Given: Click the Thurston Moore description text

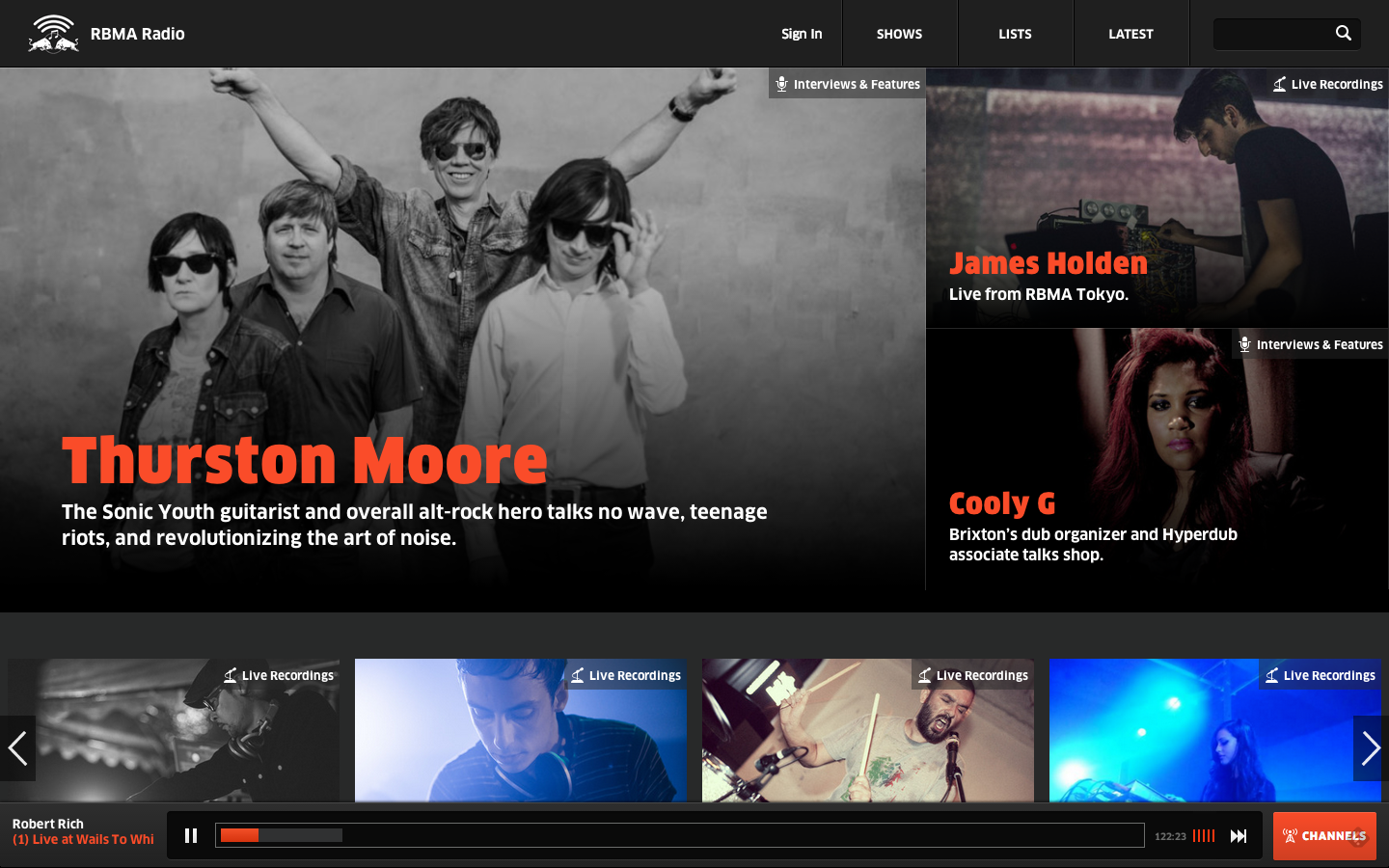Looking at the screenshot, I should pyautogui.click(x=415, y=525).
